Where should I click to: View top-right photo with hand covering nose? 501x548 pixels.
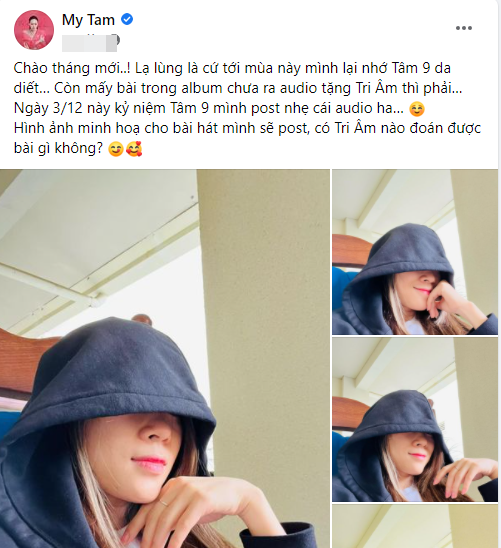tap(415, 252)
